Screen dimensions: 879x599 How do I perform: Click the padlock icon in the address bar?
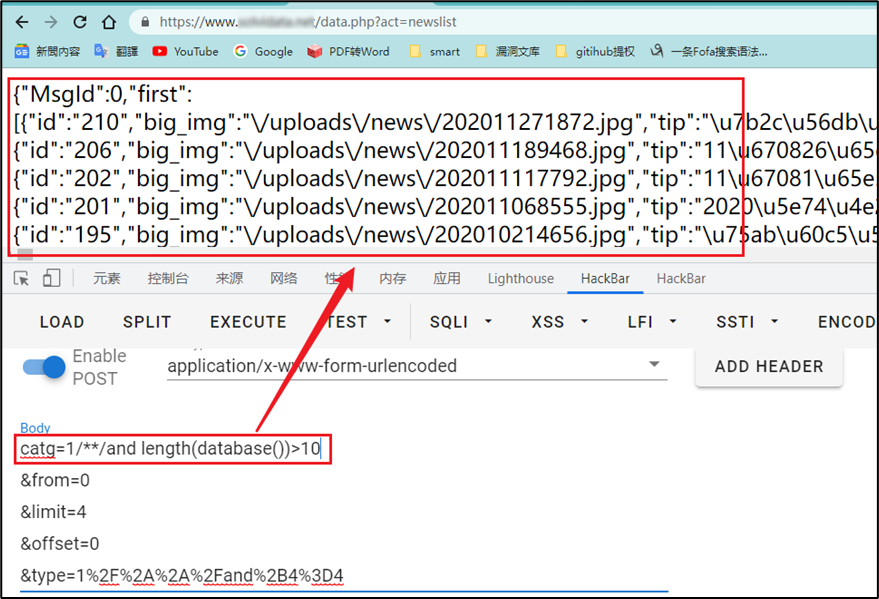coord(145,22)
